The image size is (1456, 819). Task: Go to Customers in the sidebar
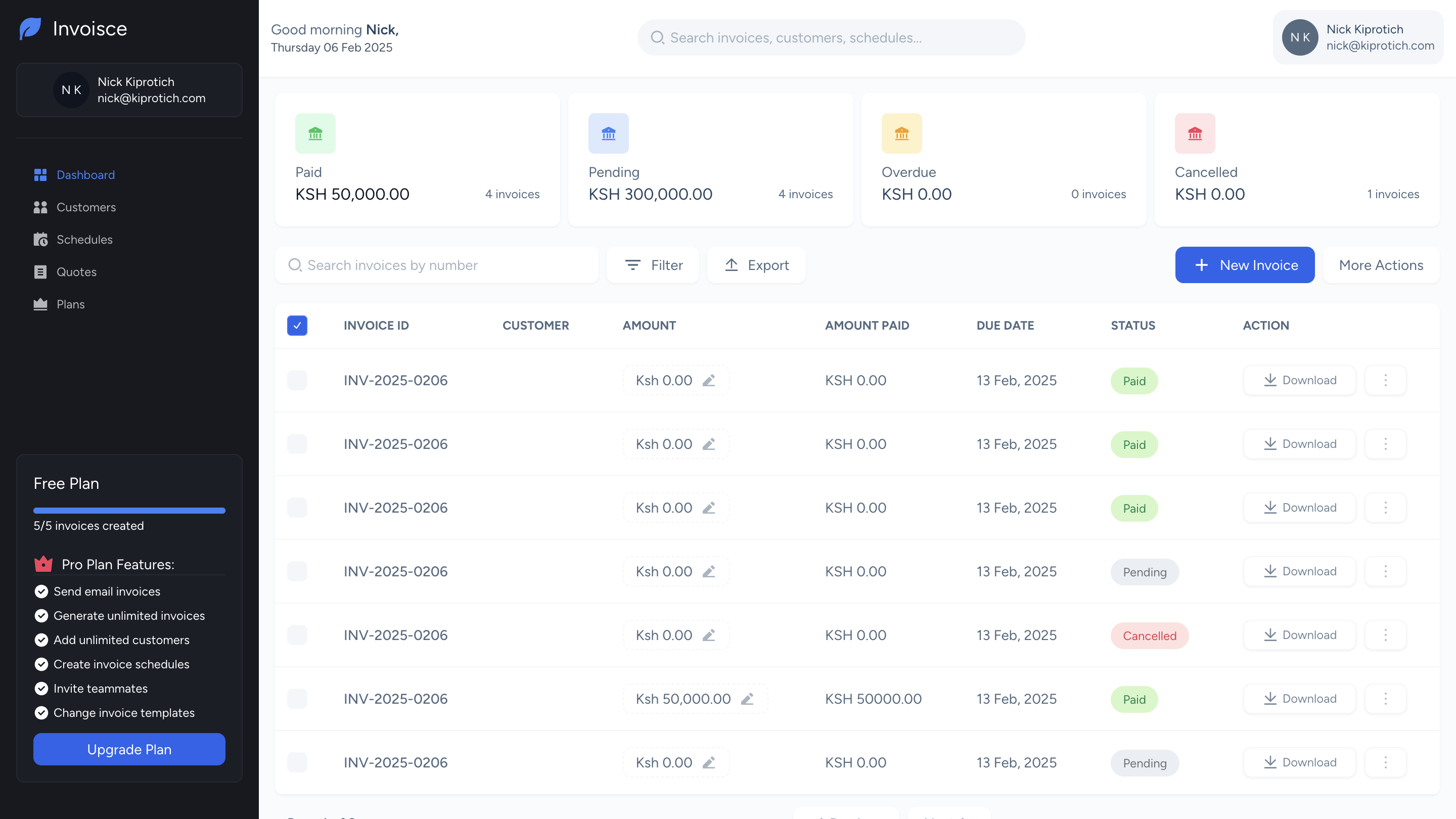86,207
